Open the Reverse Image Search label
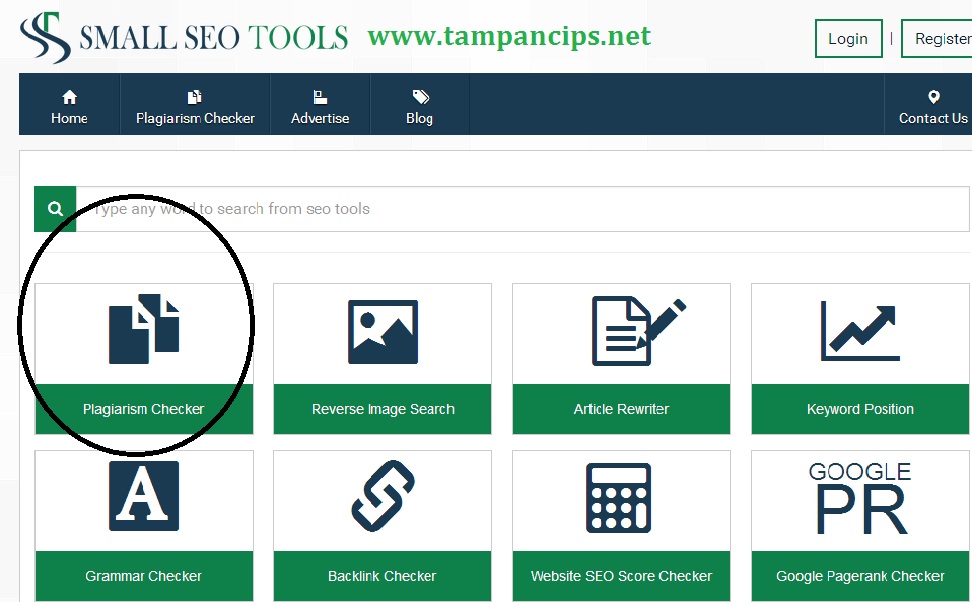Viewport: 972px width, 602px height. coord(382,409)
